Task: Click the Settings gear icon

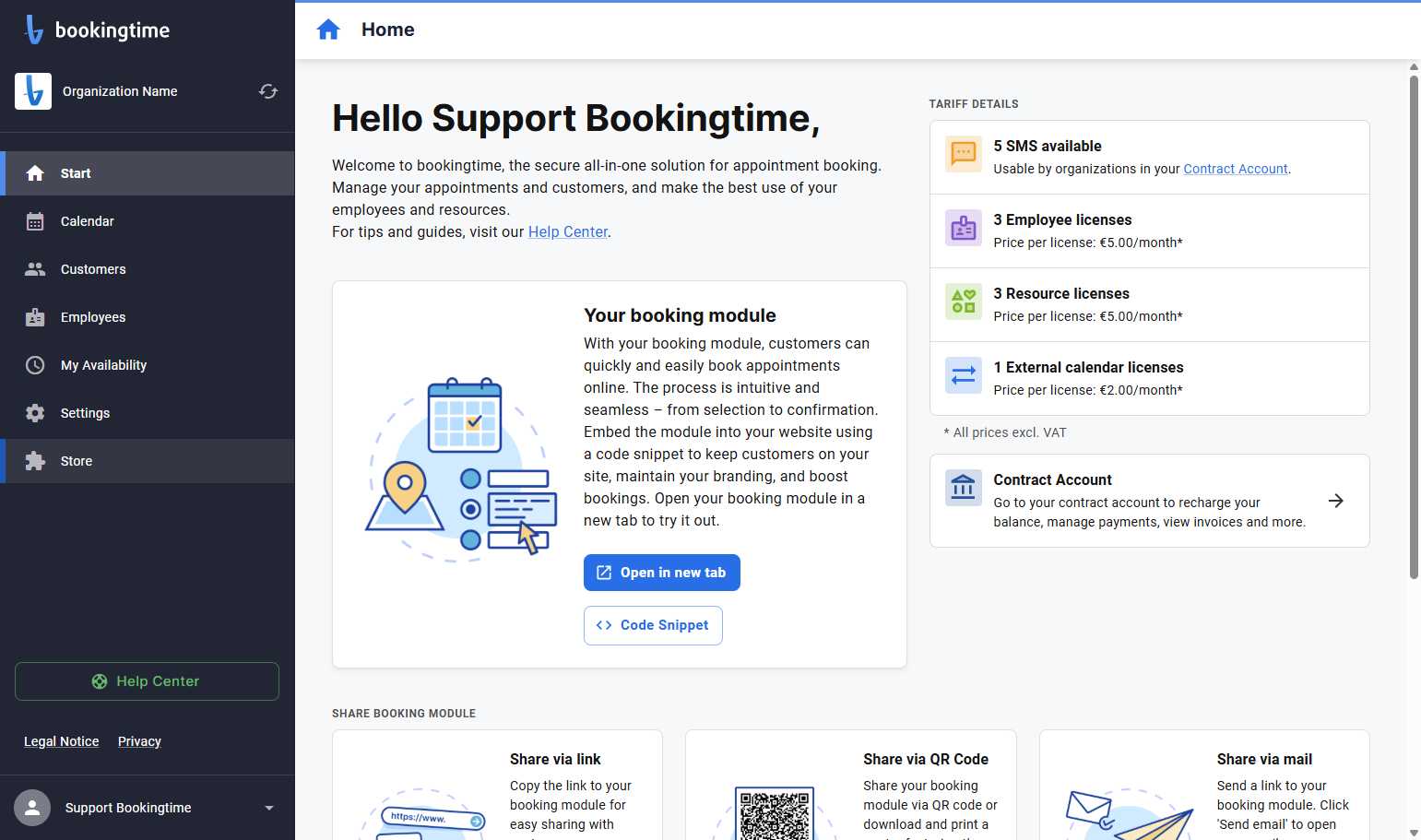Action: [35, 413]
